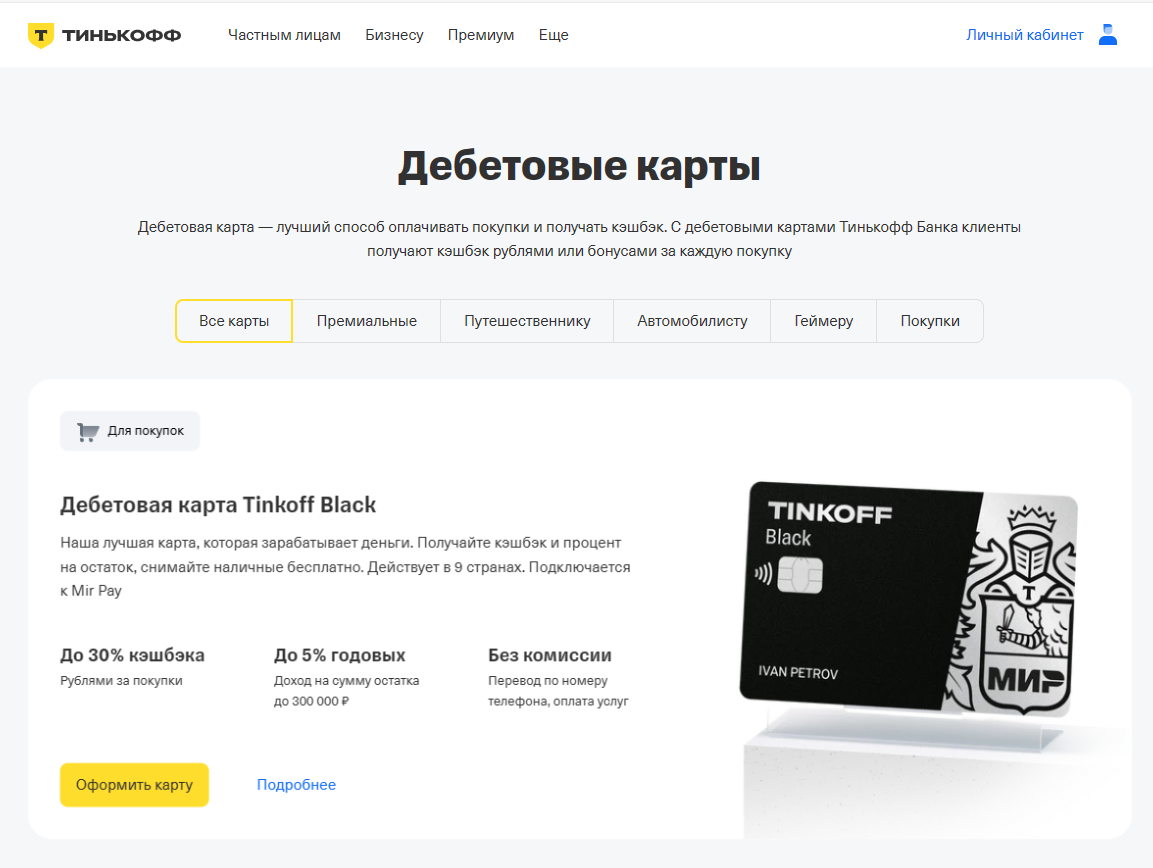Switch to Путешественнику tab
1153x868 pixels.
pos(527,321)
